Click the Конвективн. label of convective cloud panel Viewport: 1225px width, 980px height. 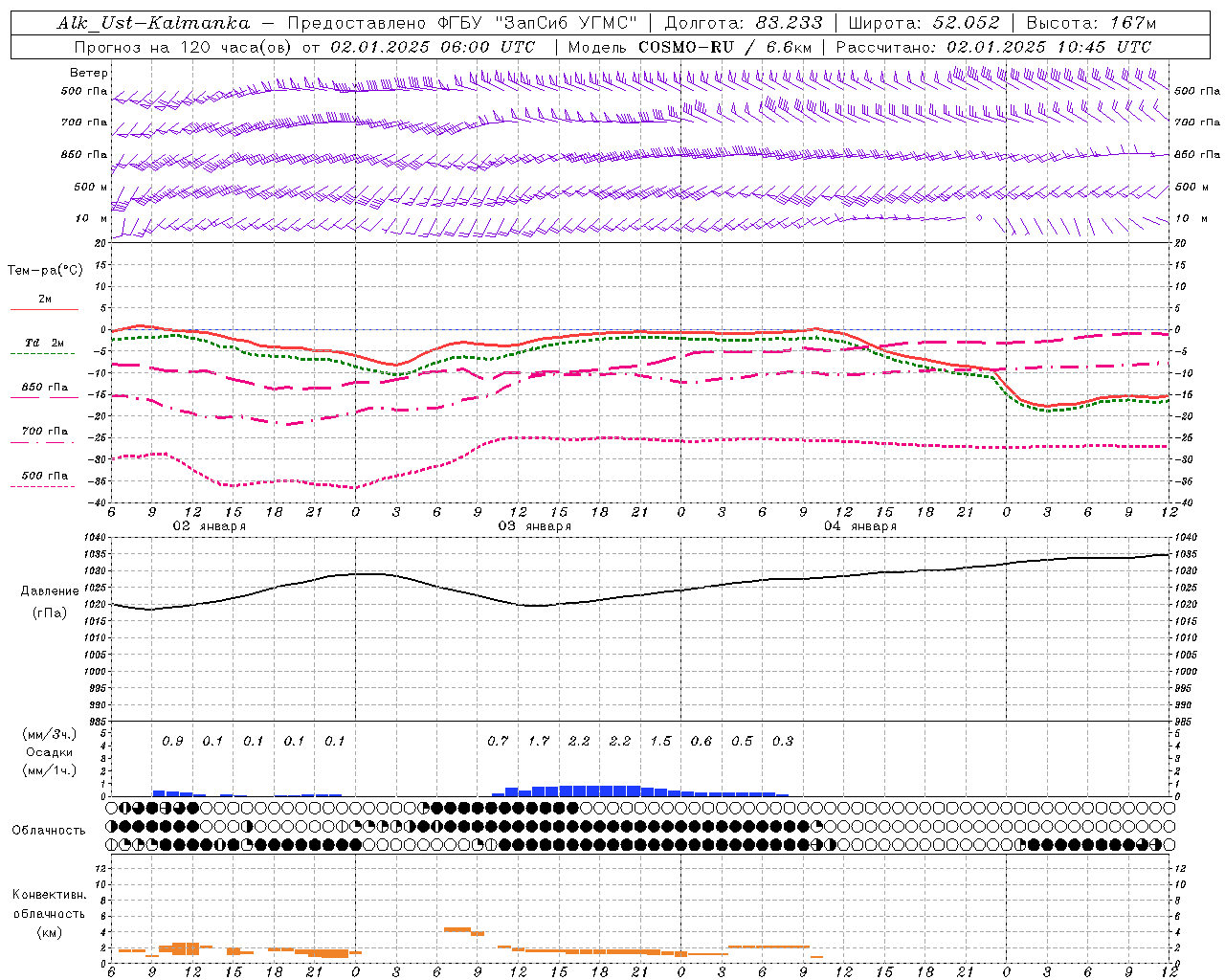pos(49,894)
